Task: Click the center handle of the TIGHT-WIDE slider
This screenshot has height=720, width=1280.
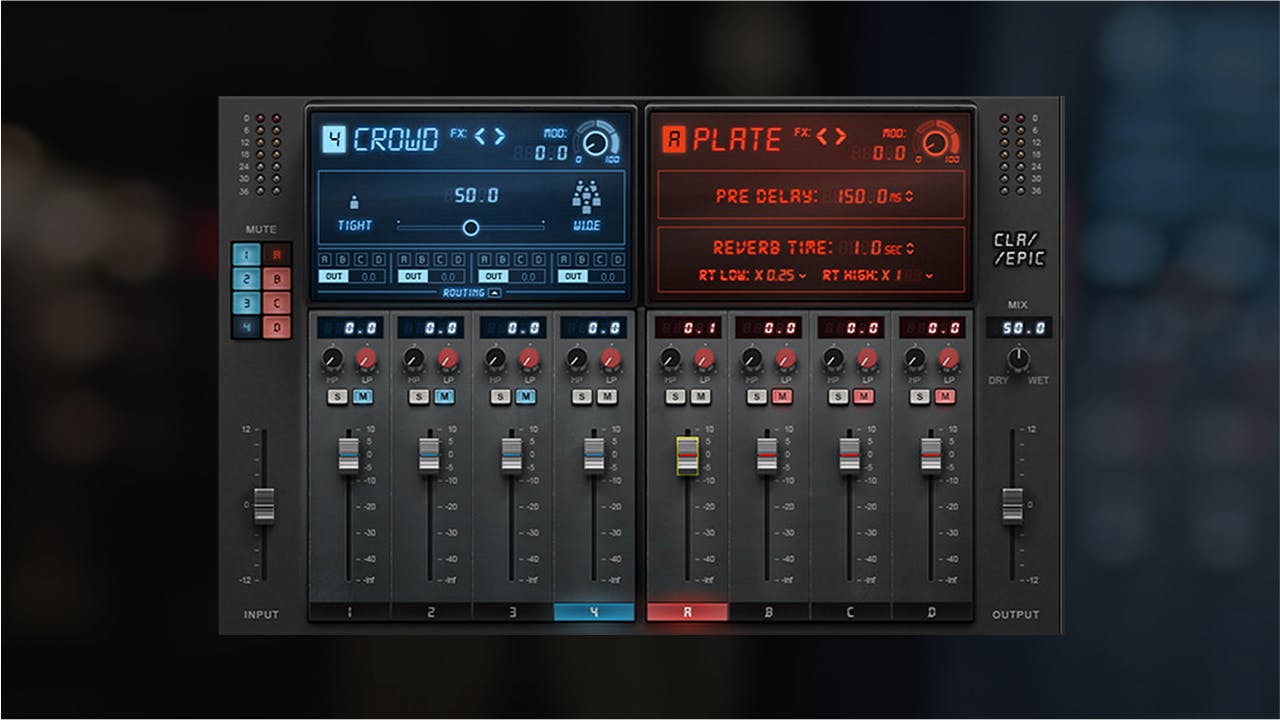Action: 471,226
